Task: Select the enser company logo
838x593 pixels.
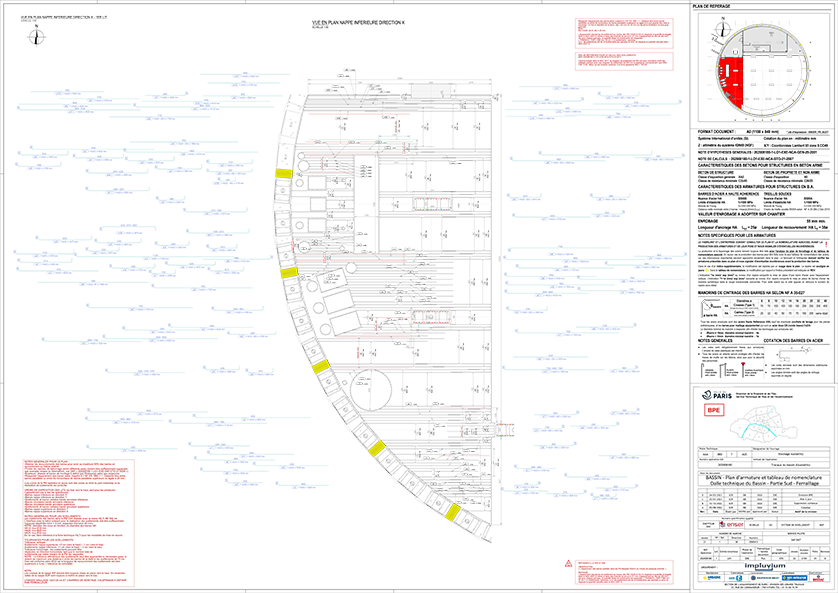Action: [733, 524]
